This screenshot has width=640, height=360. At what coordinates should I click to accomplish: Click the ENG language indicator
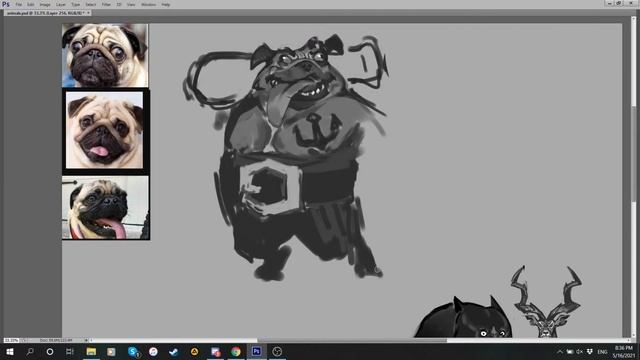(x=602, y=351)
